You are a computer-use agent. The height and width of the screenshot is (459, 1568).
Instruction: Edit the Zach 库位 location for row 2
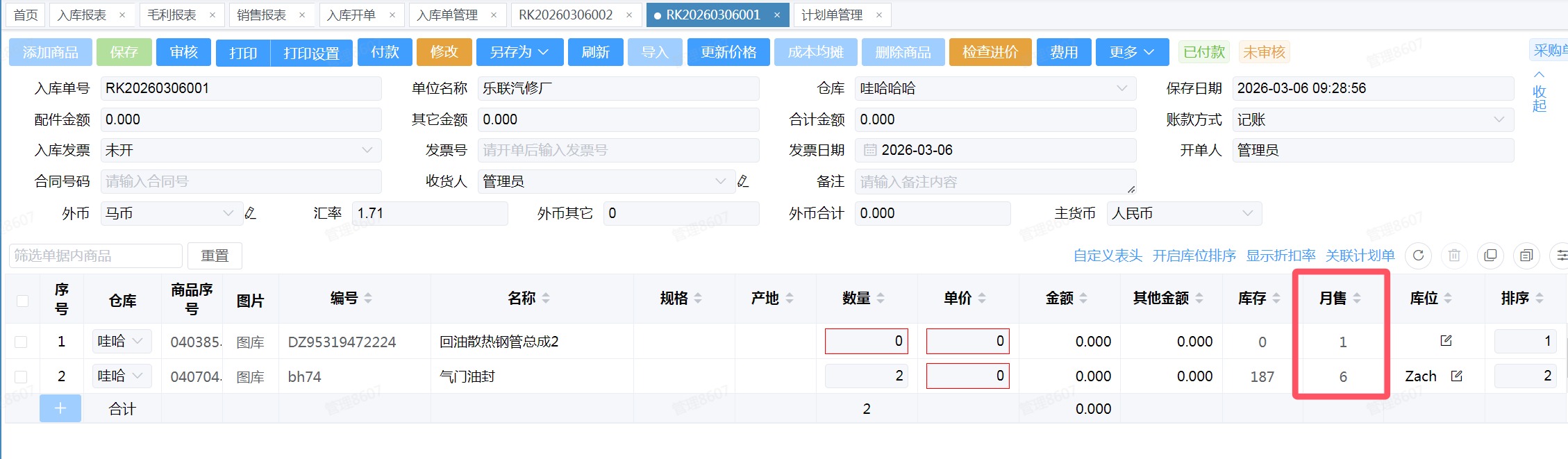coord(1457,376)
